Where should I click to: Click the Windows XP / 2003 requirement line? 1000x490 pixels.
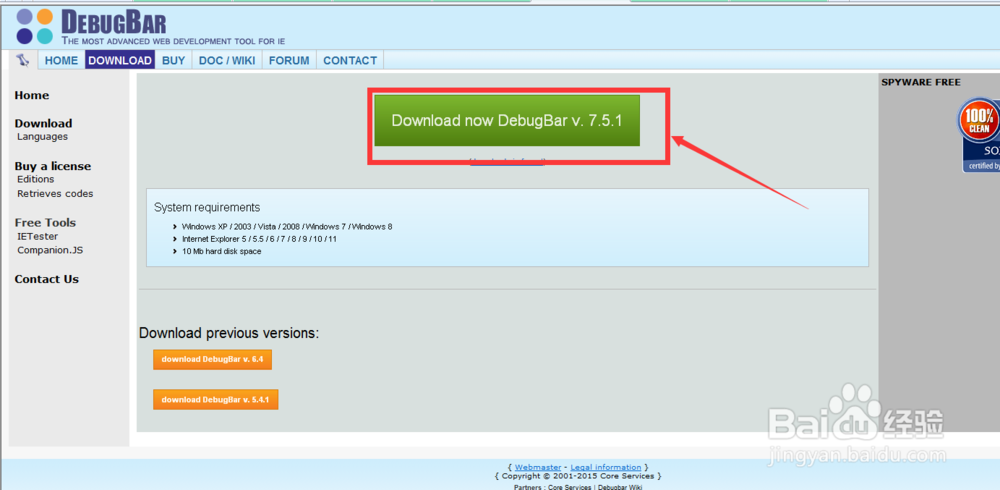point(287,226)
